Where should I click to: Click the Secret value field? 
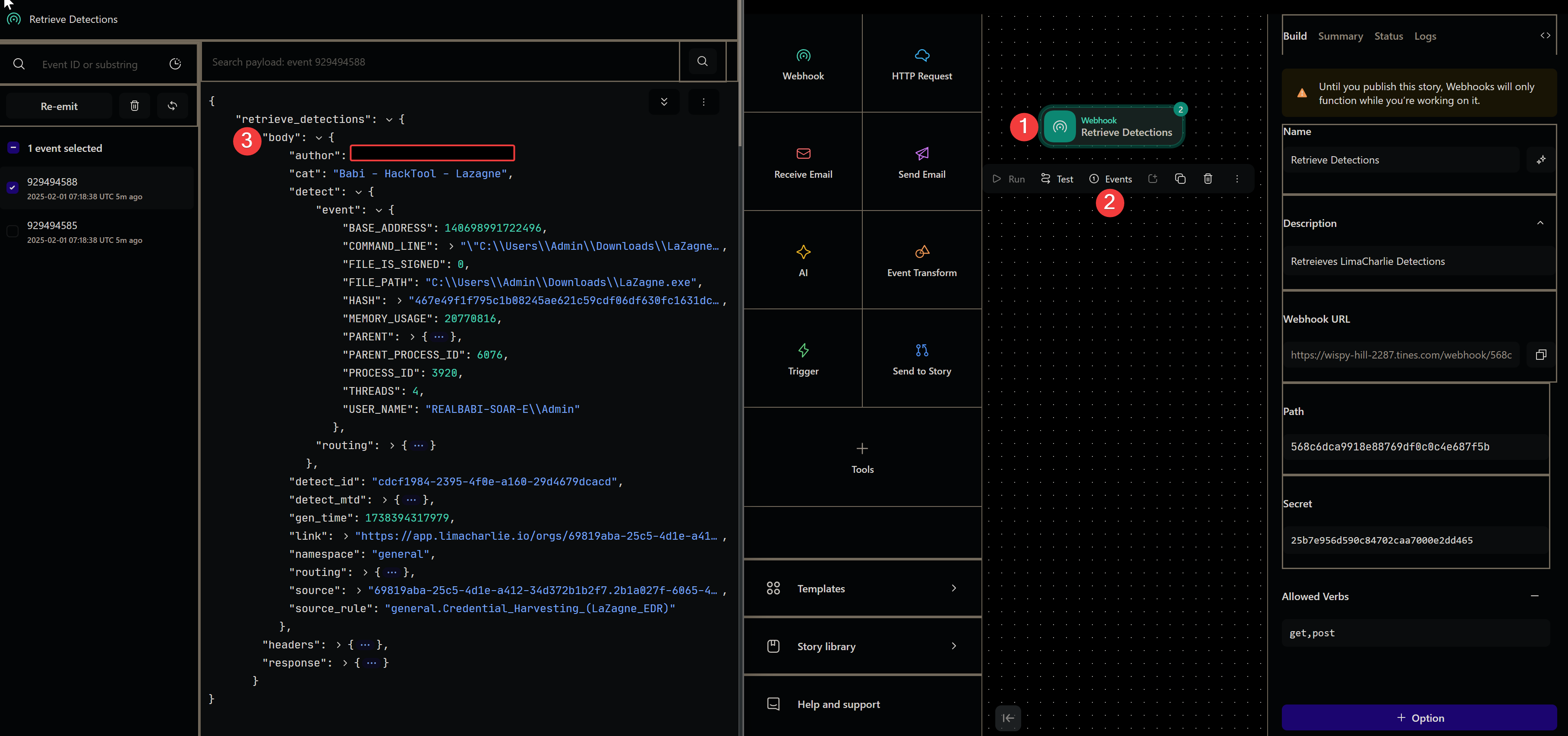(x=1415, y=540)
